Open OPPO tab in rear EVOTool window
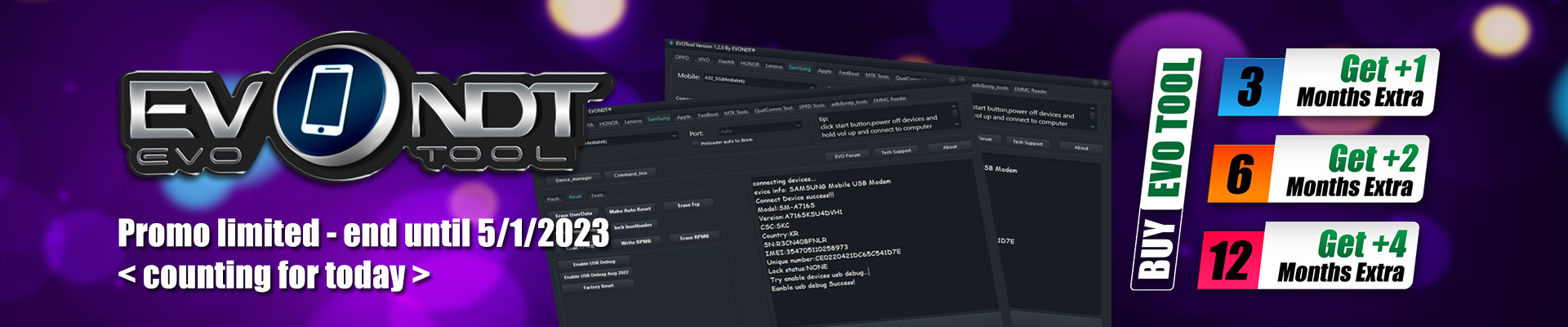 (682, 58)
